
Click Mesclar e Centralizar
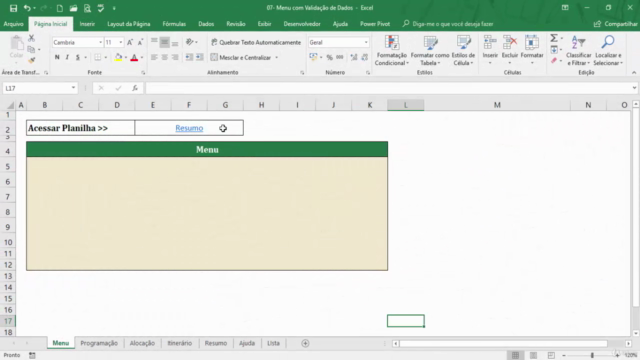[x=241, y=58]
